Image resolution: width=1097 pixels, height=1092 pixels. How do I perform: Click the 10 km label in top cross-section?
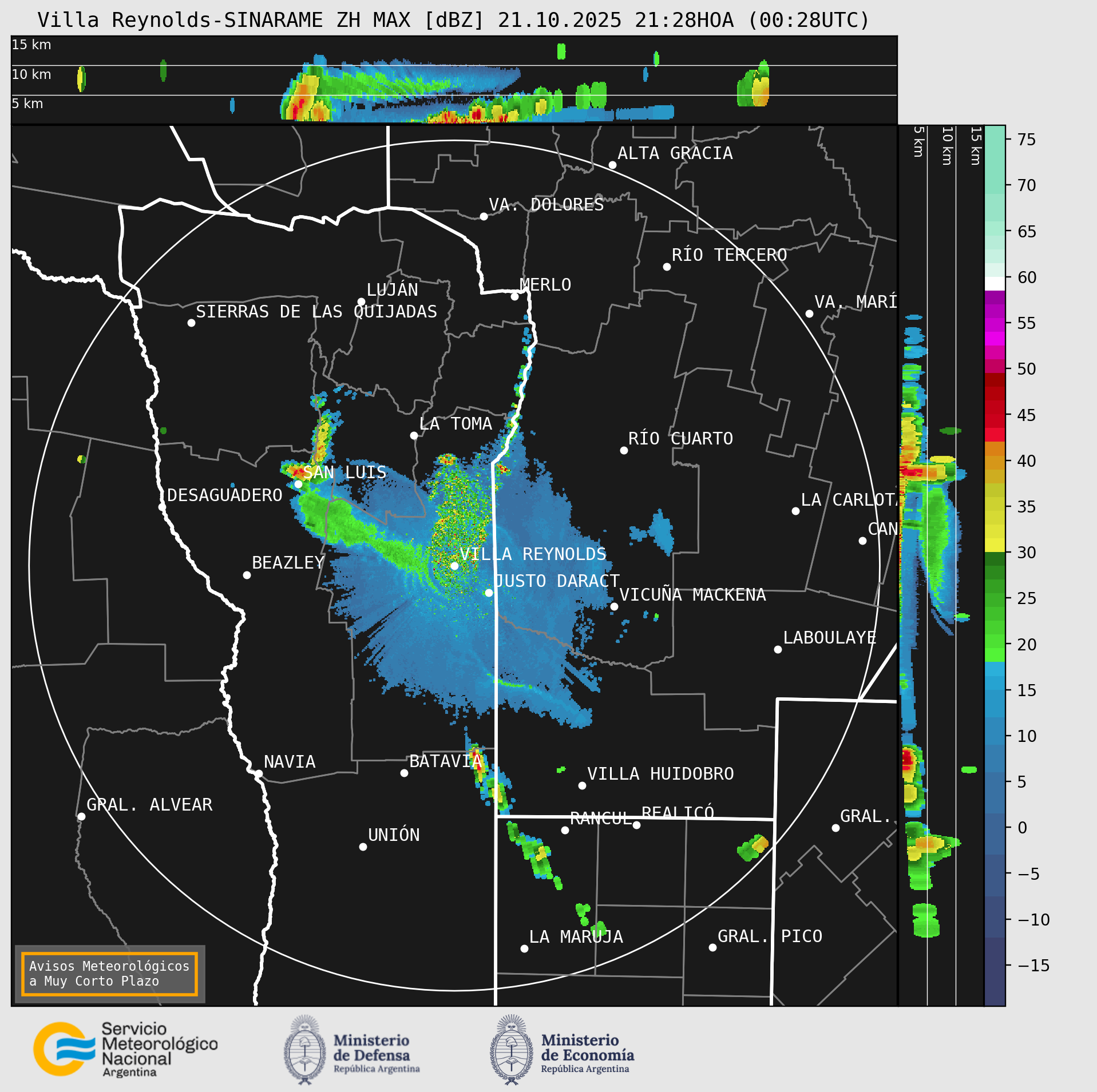[x=31, y=74]
